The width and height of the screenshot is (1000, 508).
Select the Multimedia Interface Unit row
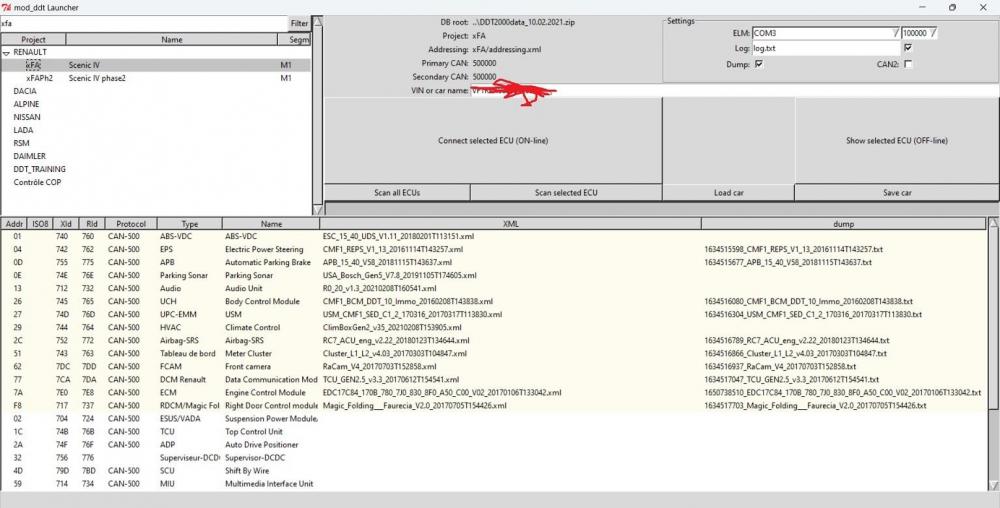click(x=494, y=484)
